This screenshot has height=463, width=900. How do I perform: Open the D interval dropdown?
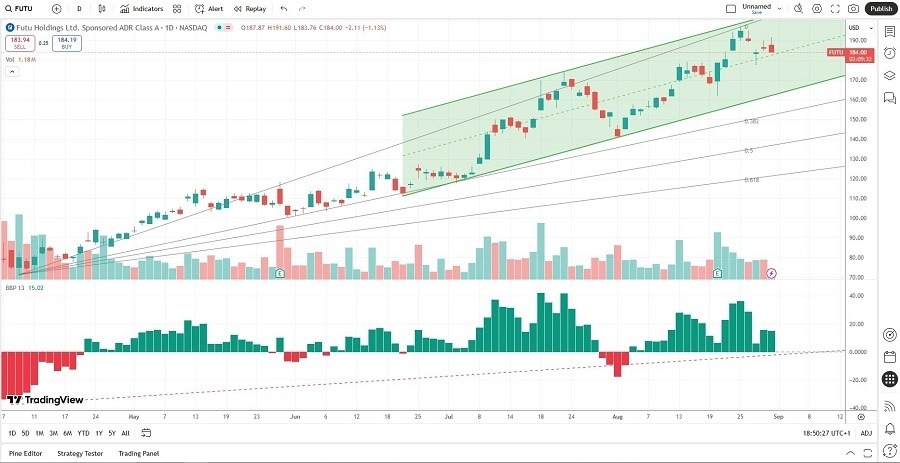coord(79,9)
